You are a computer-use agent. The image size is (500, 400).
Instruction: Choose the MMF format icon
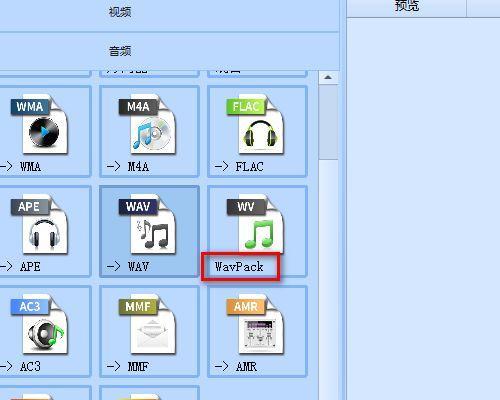click(x=148, y=325)
